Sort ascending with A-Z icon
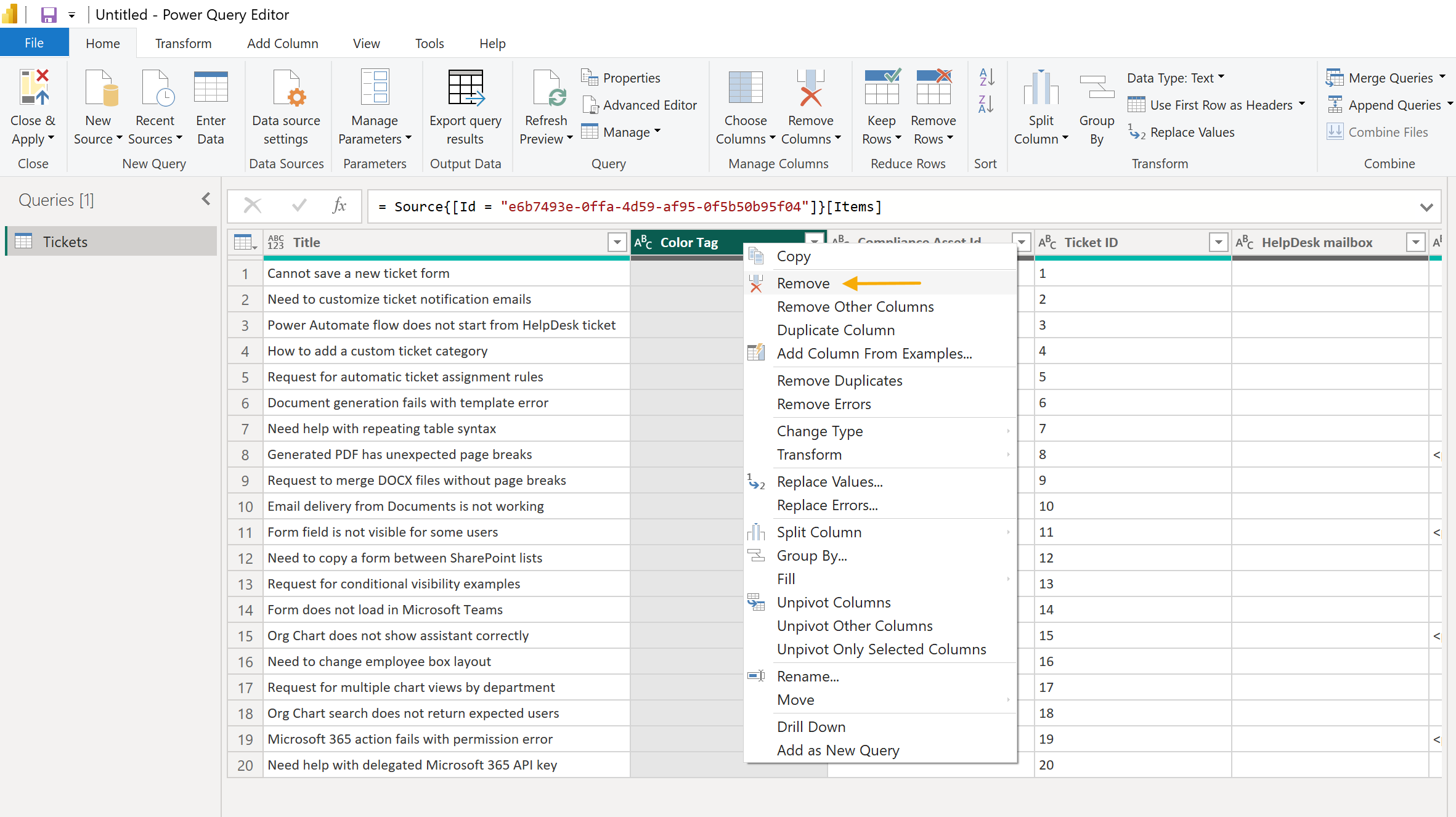The image size is (1456, 817). [x=986, y=77]
